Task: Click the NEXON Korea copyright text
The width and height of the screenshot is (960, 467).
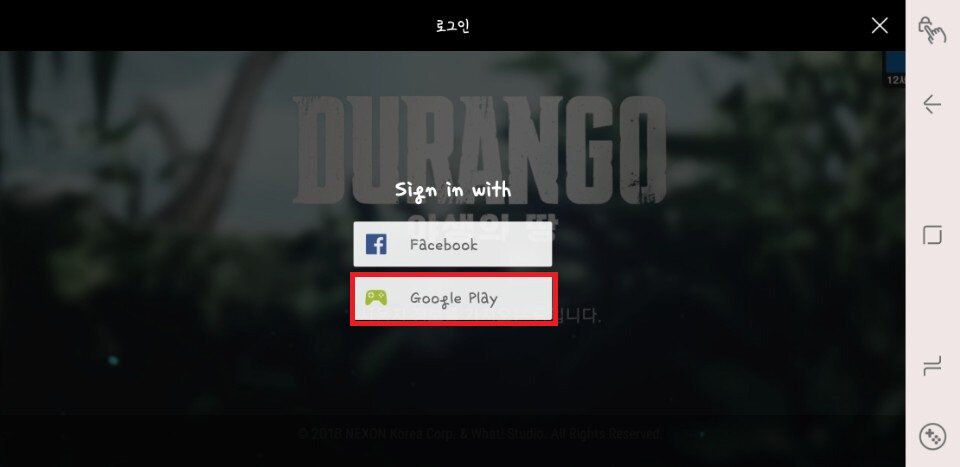Action: (x=480, y=434)
